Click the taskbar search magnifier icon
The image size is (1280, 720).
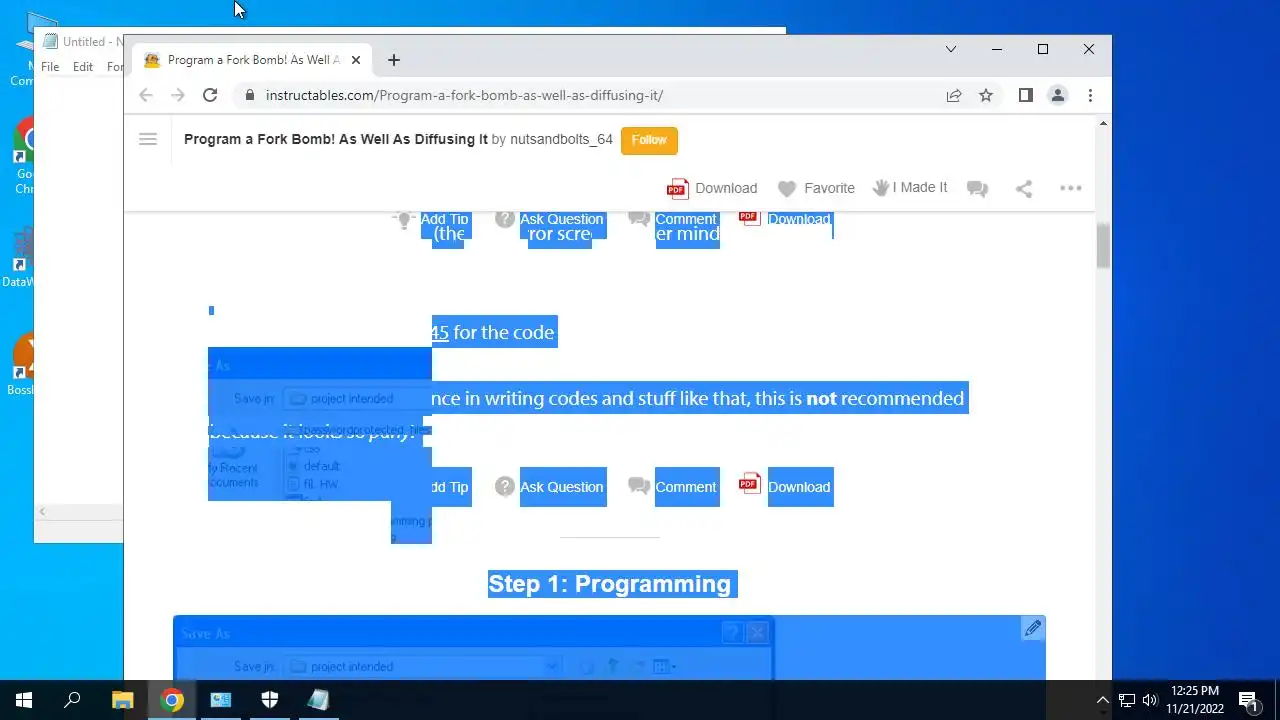[x=72, y=700]
